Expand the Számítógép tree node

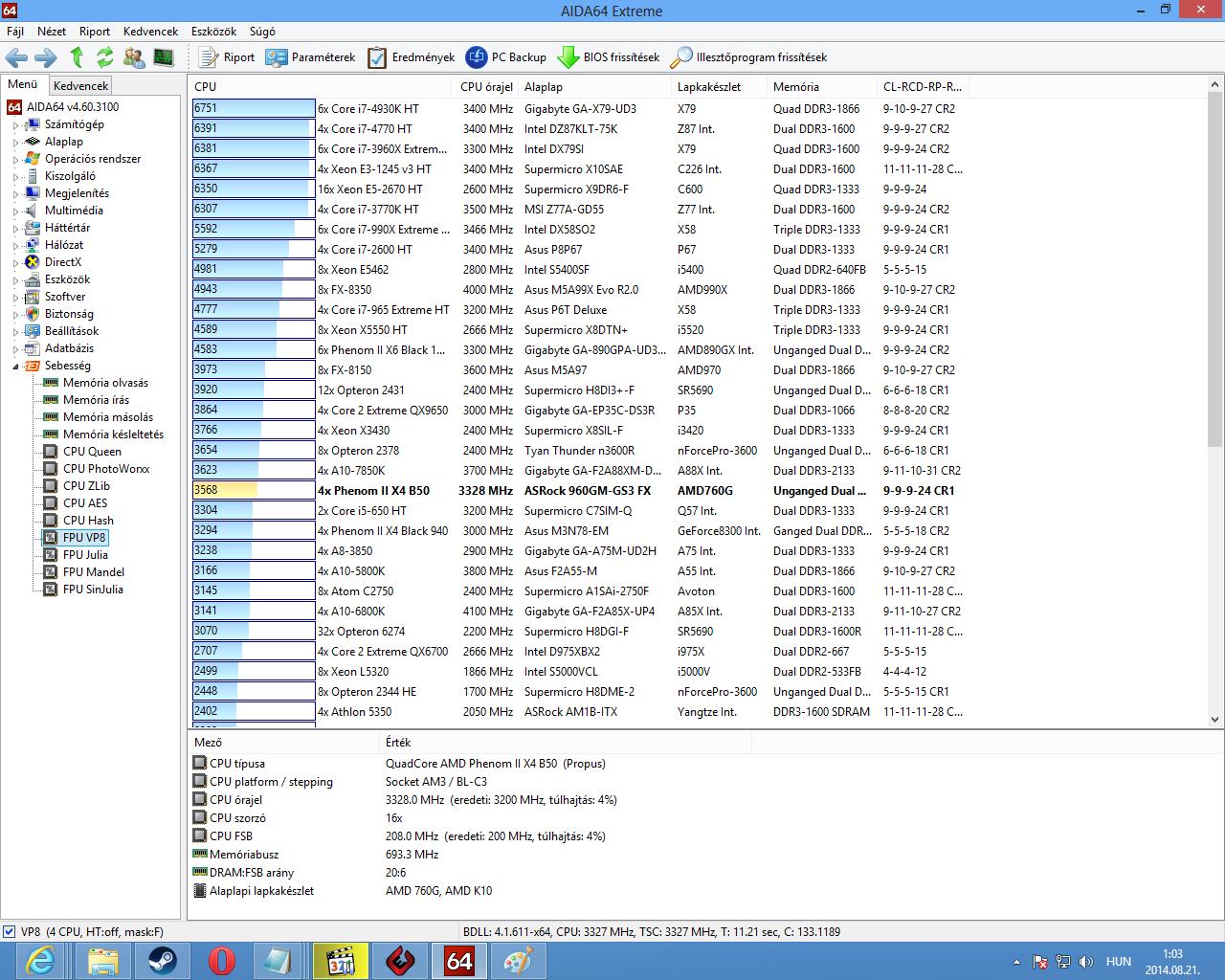click(15, 125)
